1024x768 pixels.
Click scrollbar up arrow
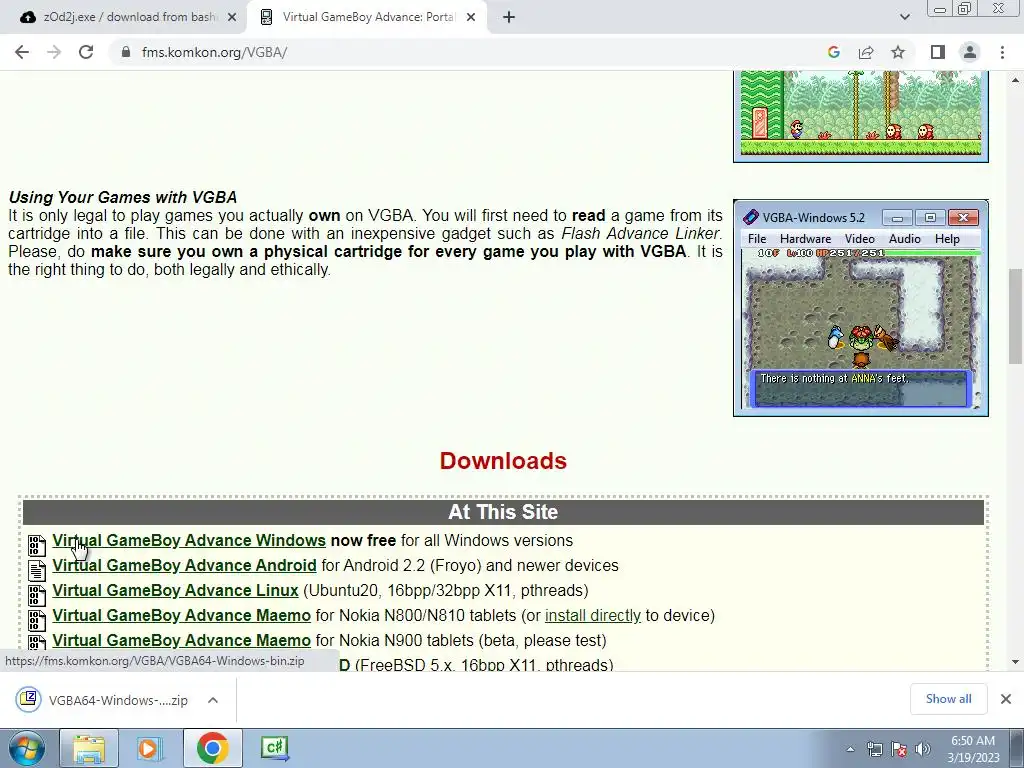point(1016,80)
